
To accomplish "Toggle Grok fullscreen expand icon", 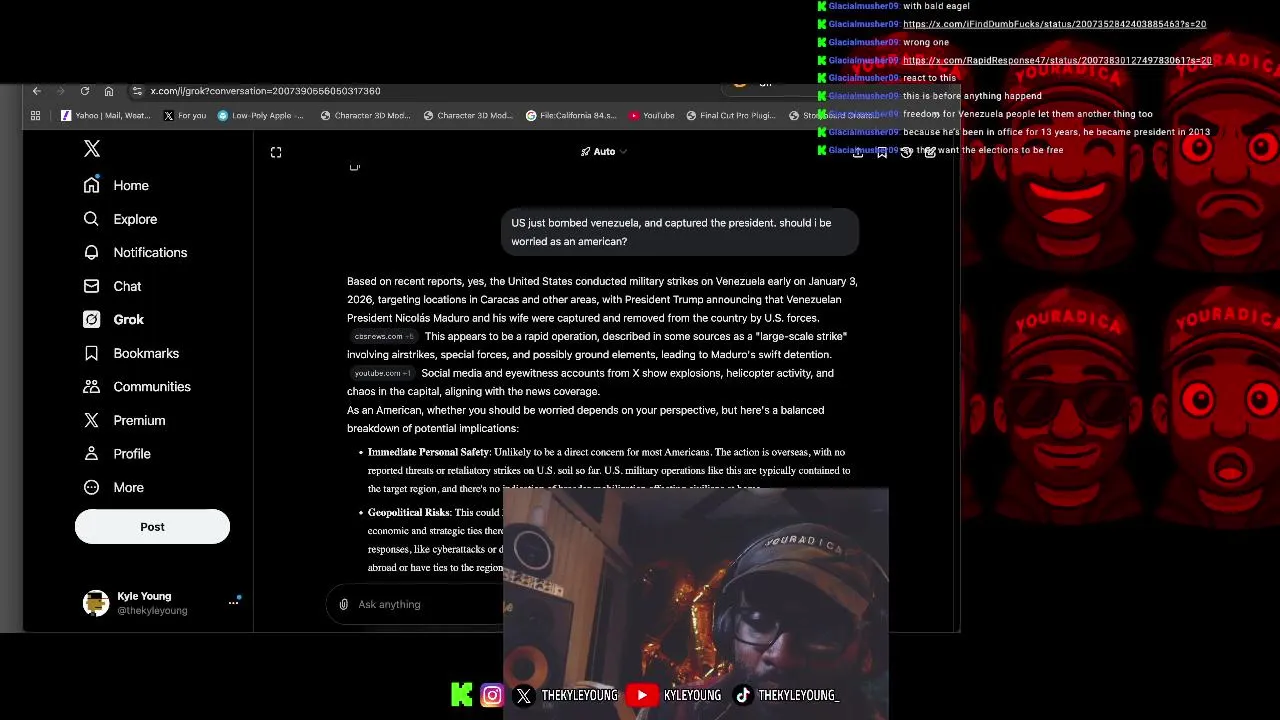I will click(276, 152).
